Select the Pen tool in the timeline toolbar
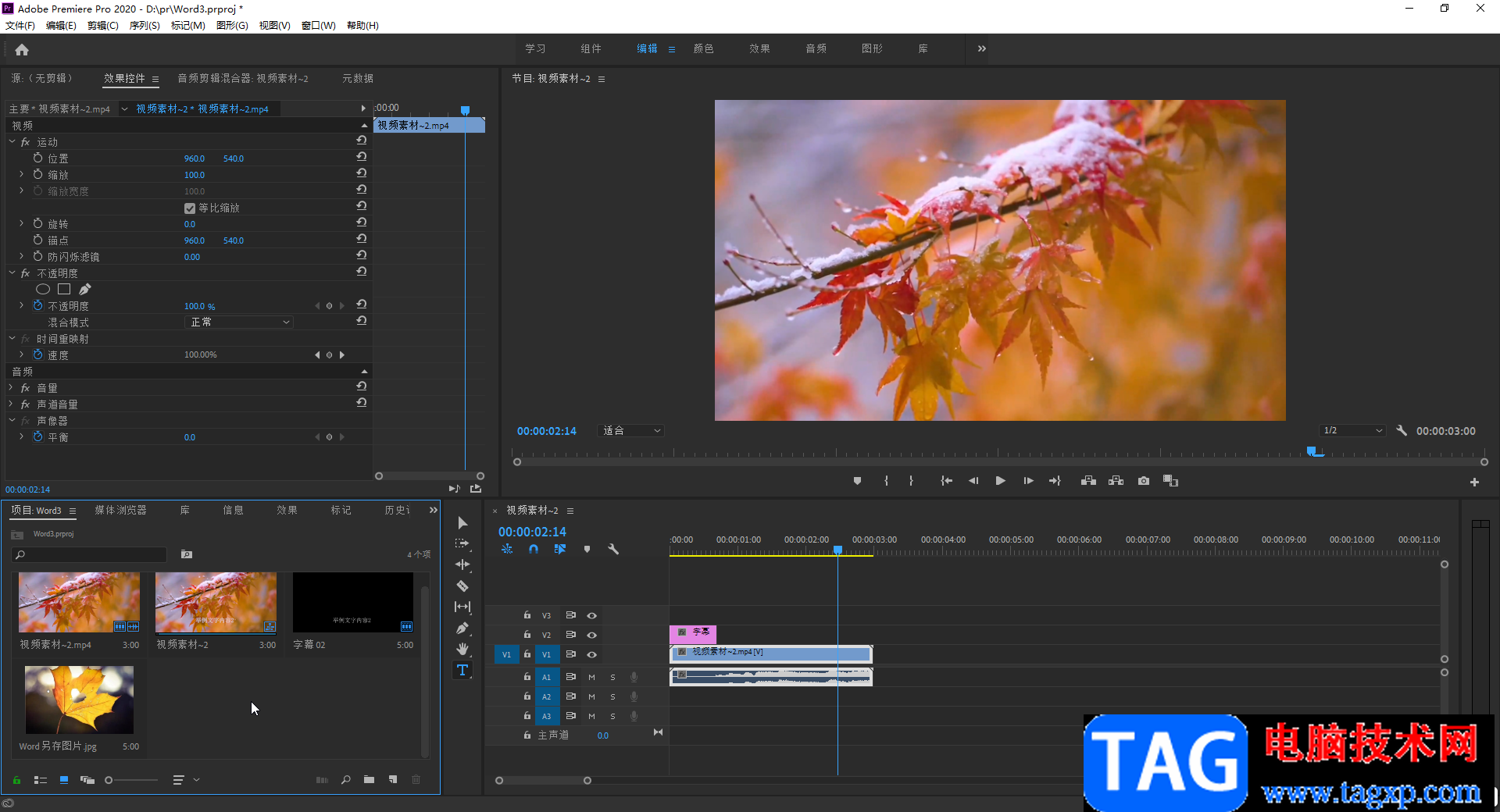The height and width of the screenshot is (812, 1500). click(462, 628)
